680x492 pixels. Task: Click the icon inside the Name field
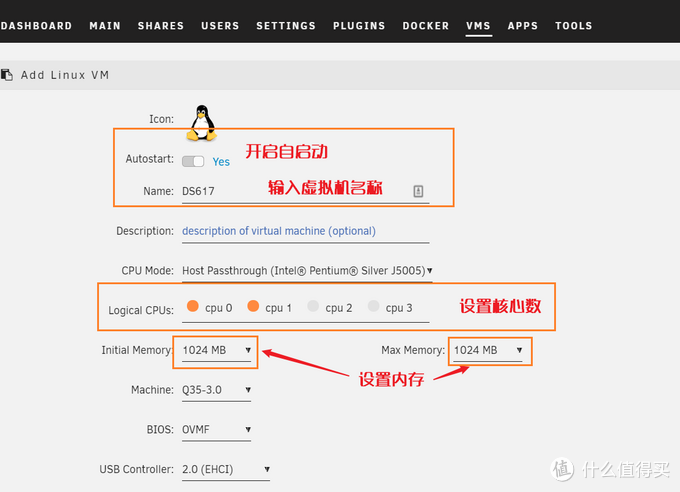(418, 191)
